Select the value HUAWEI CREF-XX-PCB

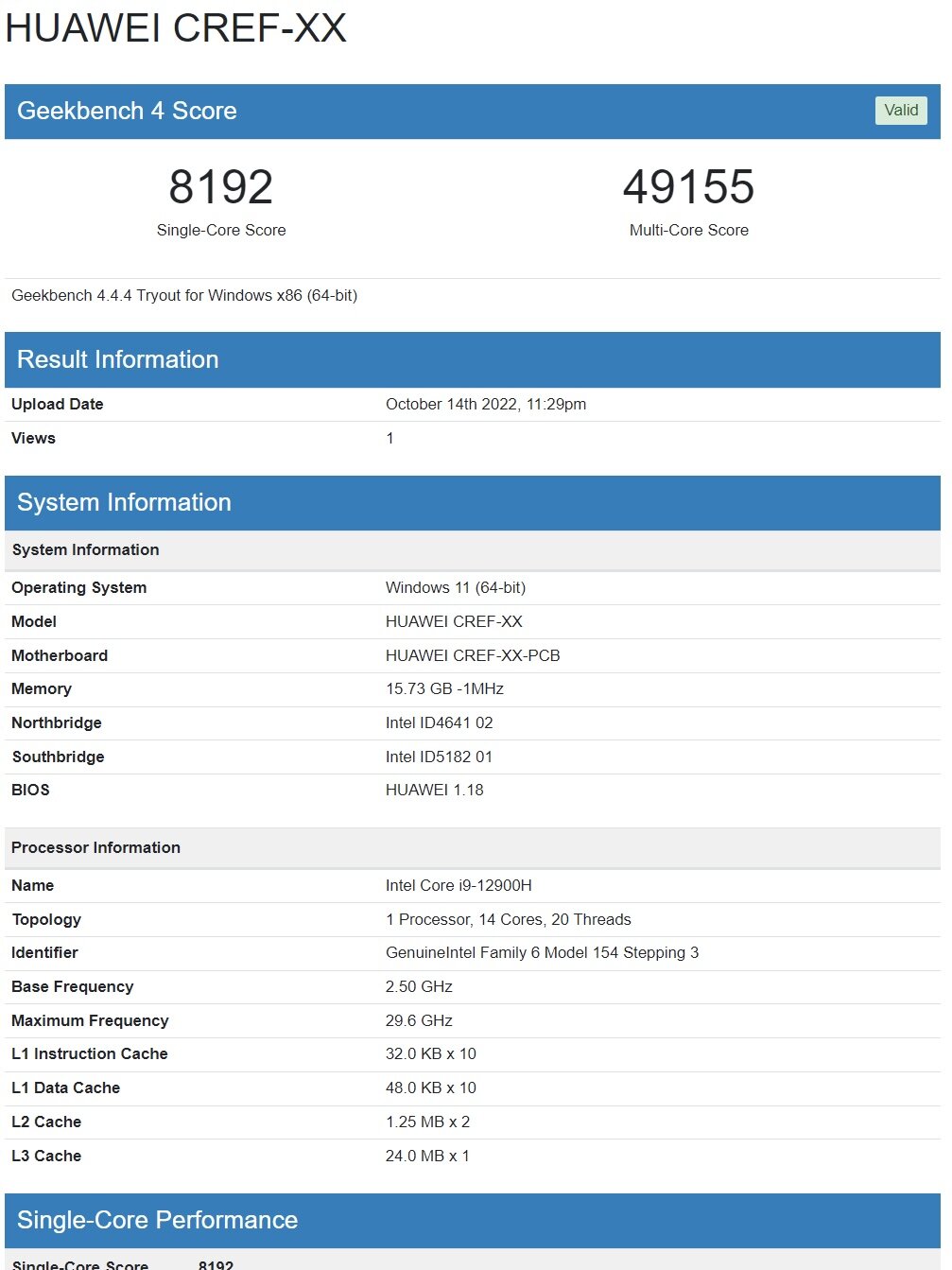(473, 655)
